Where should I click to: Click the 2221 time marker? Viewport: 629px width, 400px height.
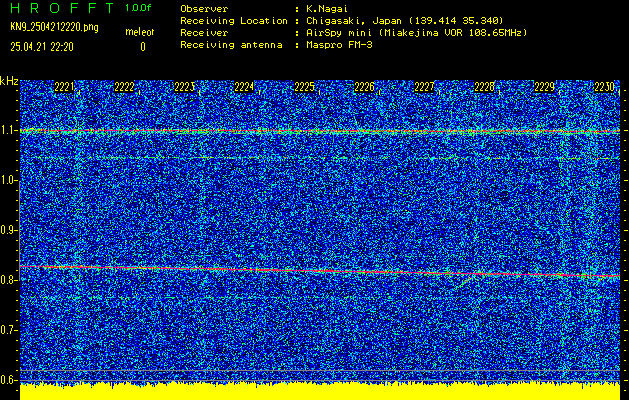point(64,87)
